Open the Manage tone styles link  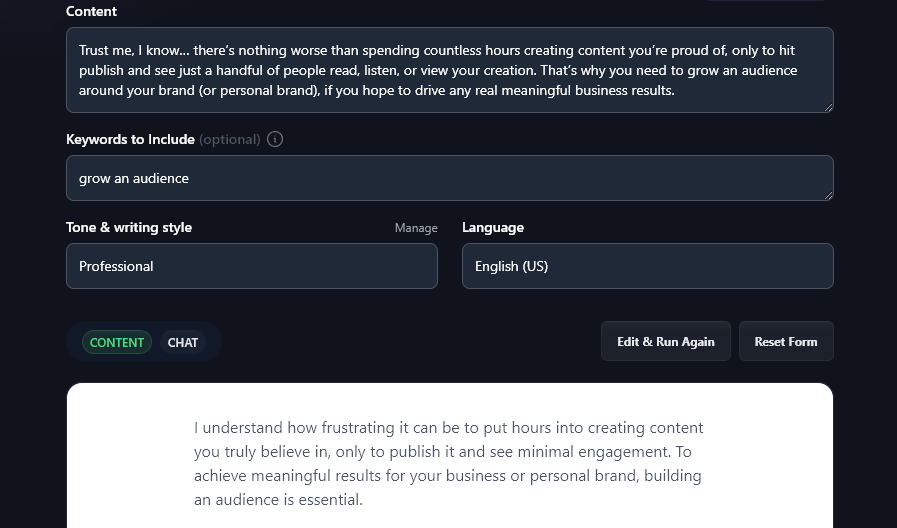pos(416,228)
